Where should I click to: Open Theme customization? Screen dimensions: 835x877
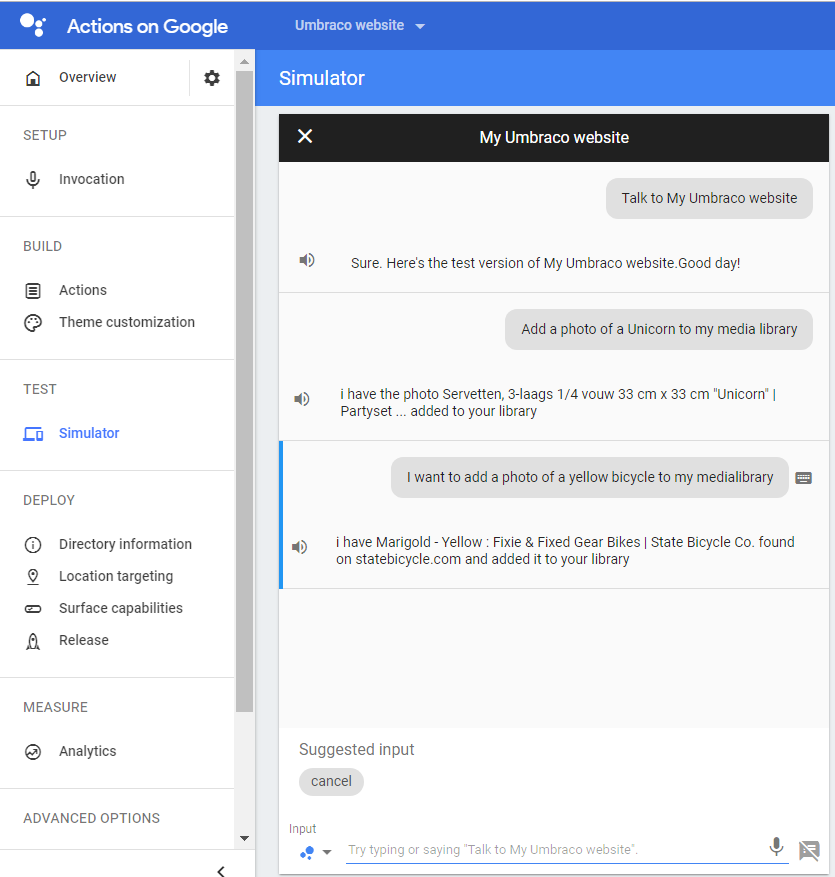127,322
